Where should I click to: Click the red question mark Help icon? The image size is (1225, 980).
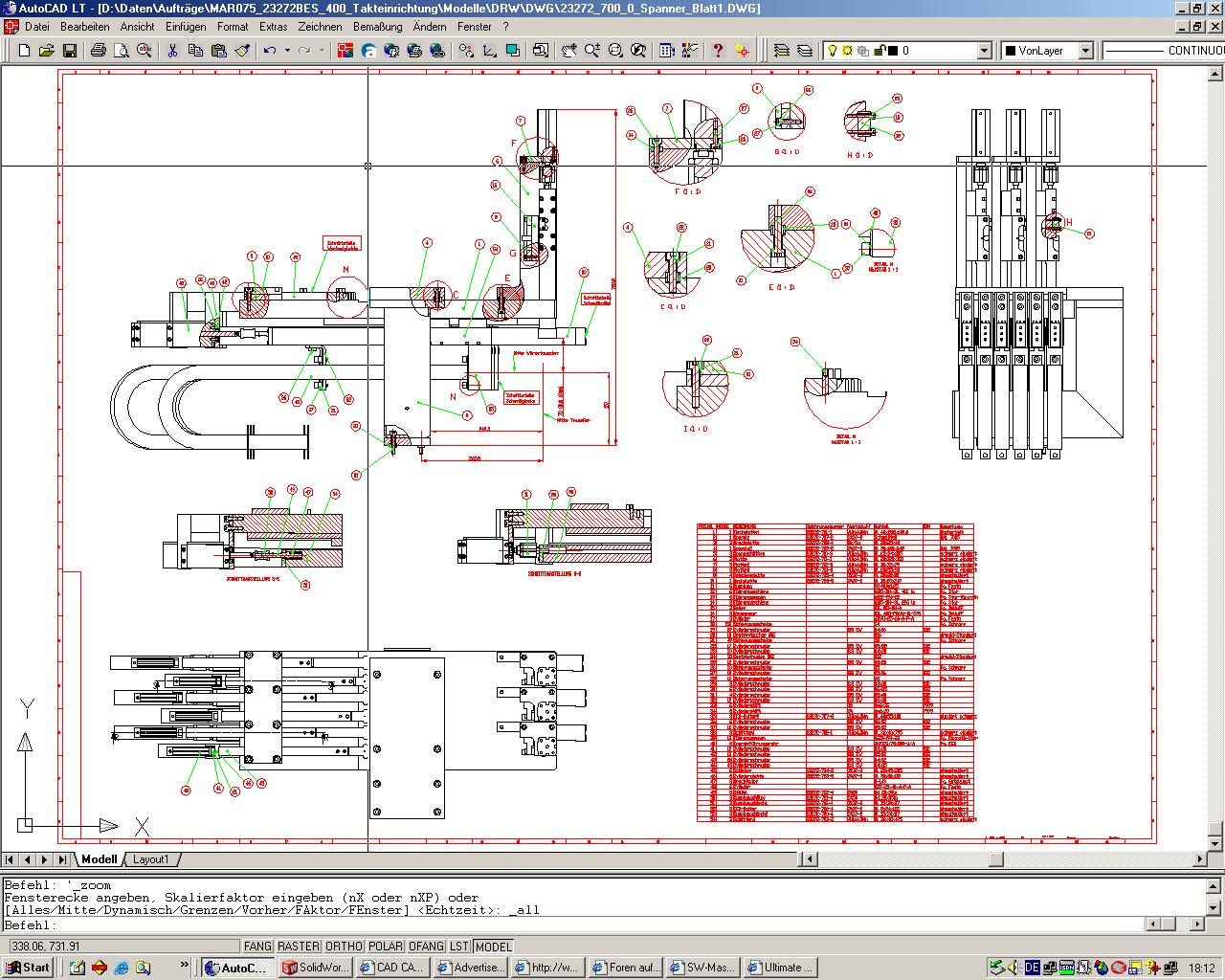(718, 51)
